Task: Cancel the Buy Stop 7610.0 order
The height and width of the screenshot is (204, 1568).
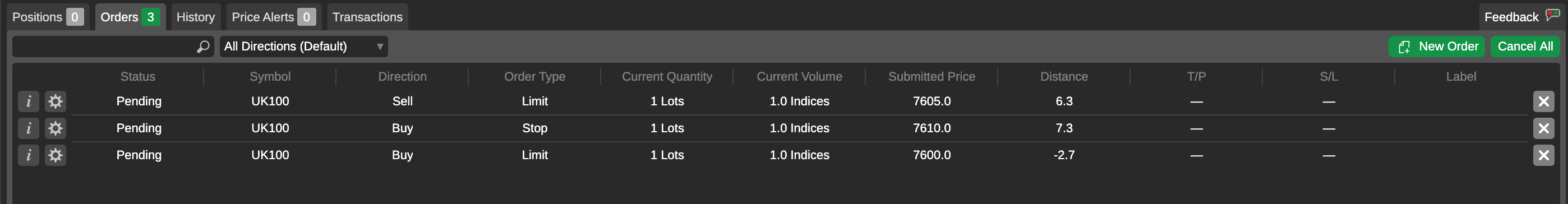Action: click(x=1543, y=128)
